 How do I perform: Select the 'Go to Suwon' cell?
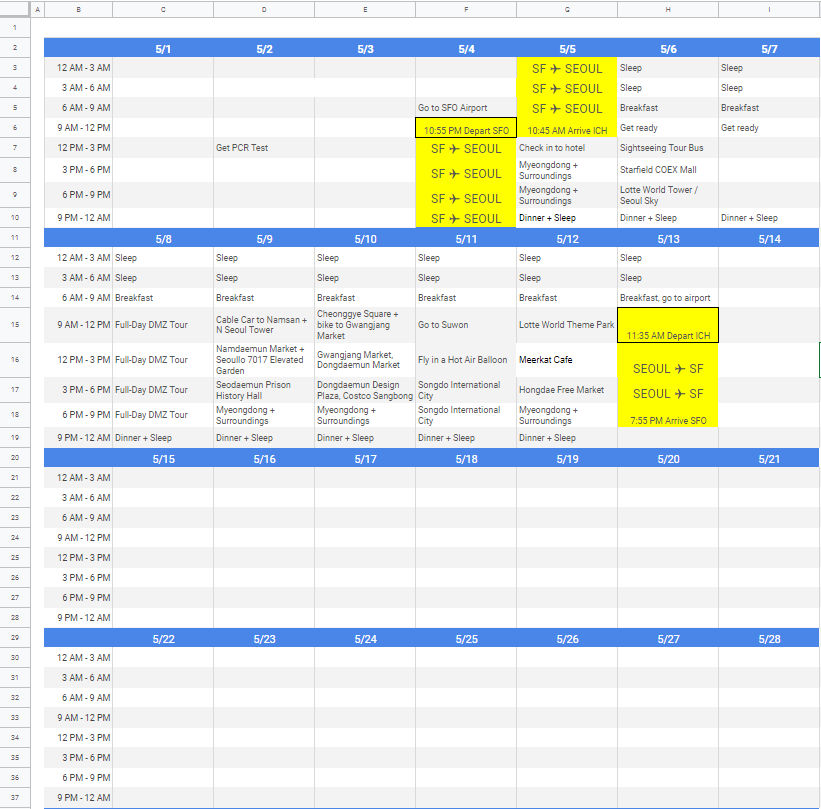(x=466, y=325)
